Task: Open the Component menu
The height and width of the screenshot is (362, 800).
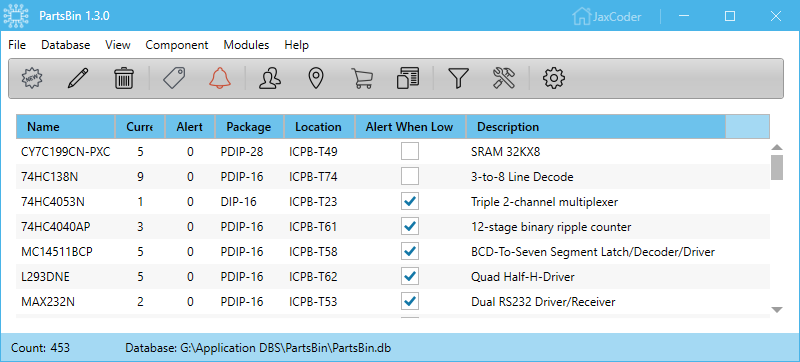Action: pyautogui.click(x=177, y=45)
